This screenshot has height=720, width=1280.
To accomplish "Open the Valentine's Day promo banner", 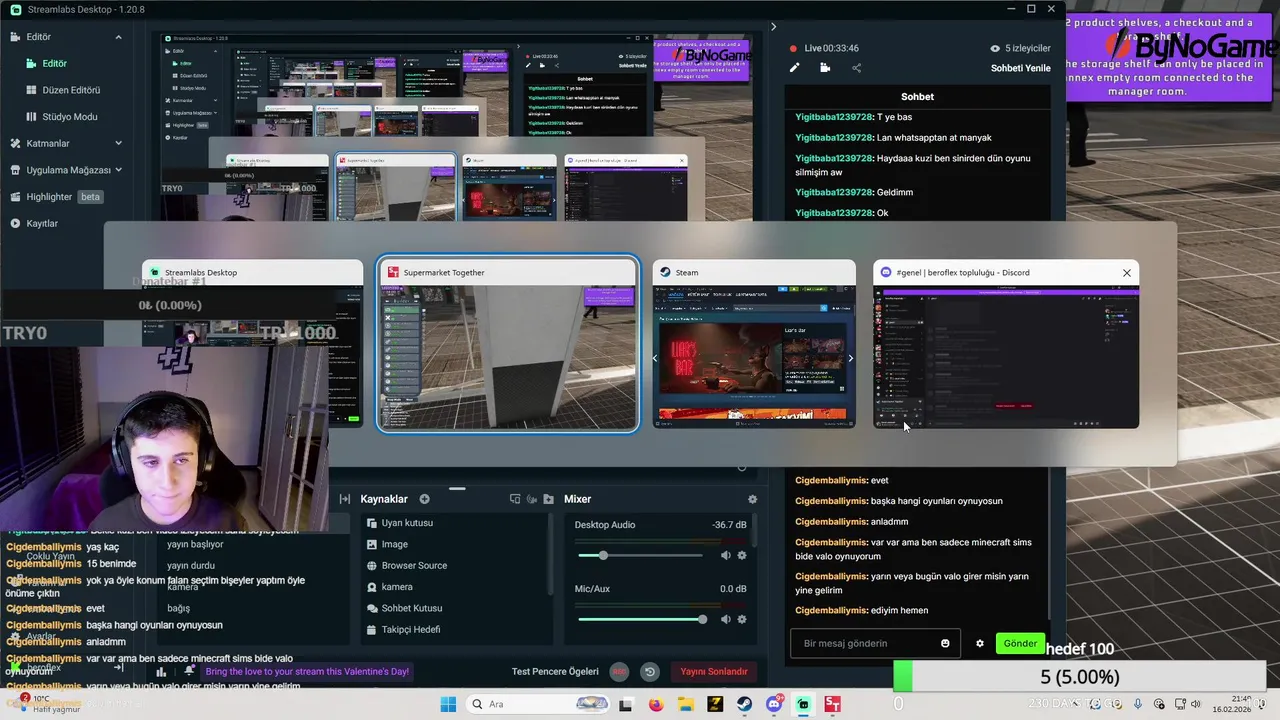I will [306, 672].
